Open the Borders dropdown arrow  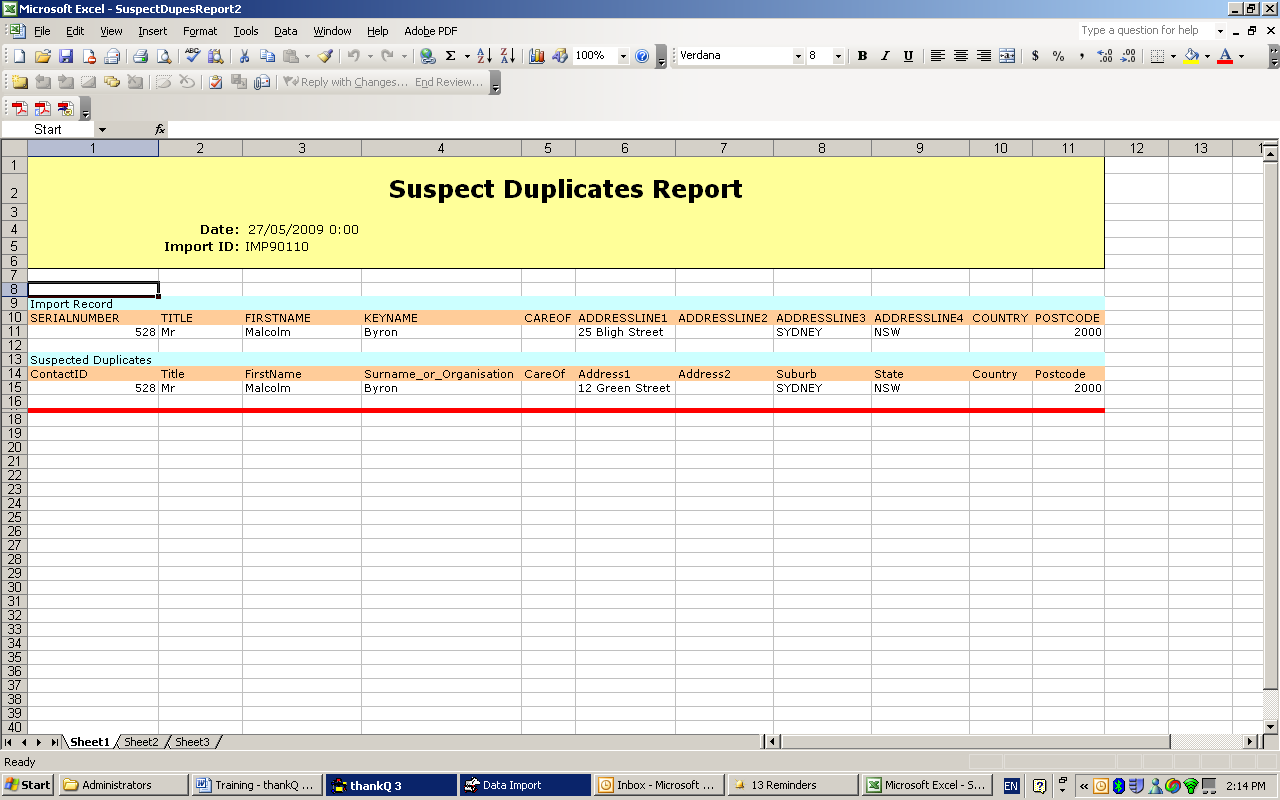(1173, 56)
